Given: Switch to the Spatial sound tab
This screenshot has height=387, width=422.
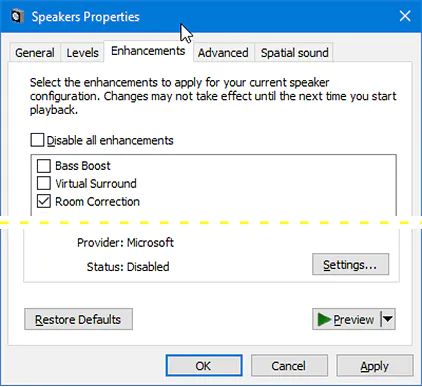Looking at the screenshot, I should 294,53.
